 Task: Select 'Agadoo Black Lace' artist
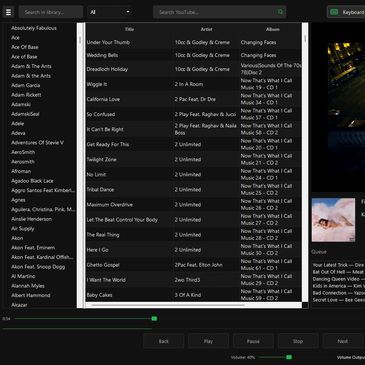click(32, 181)
